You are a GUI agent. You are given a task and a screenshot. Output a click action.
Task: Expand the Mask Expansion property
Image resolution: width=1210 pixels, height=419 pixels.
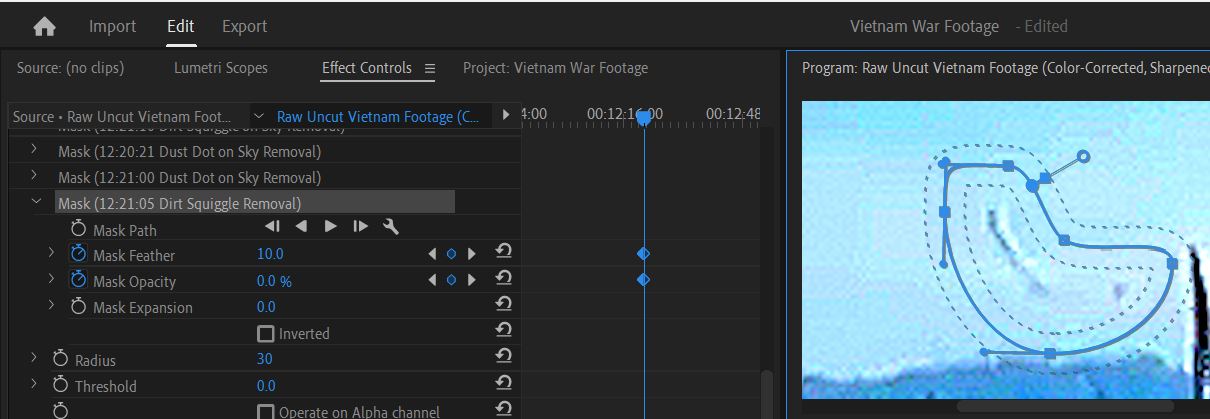click(51, 306)
